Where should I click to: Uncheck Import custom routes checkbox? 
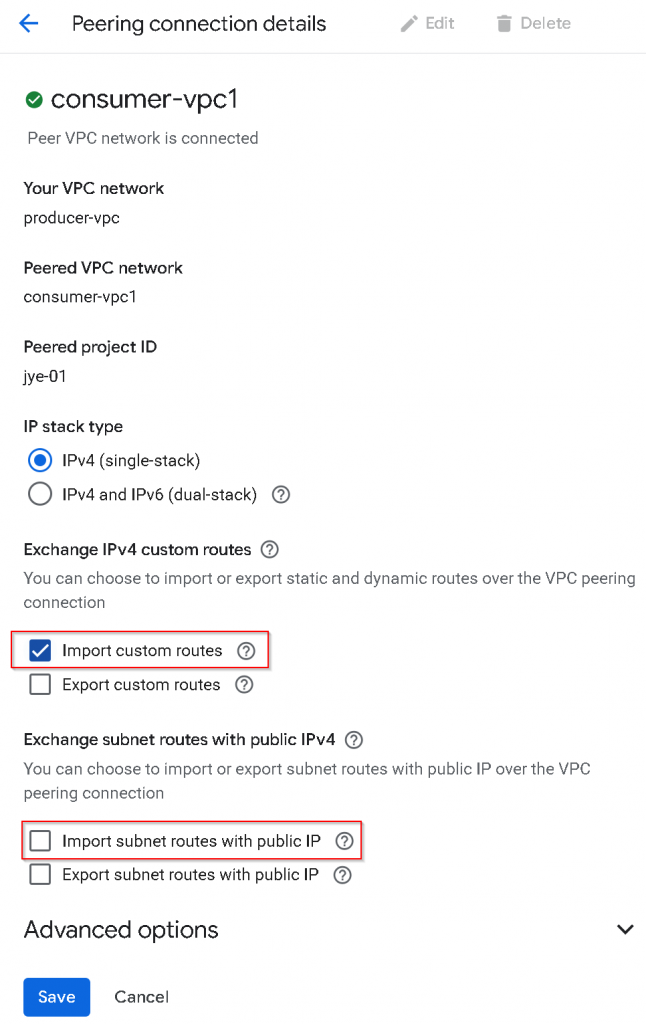click(40, 651)
